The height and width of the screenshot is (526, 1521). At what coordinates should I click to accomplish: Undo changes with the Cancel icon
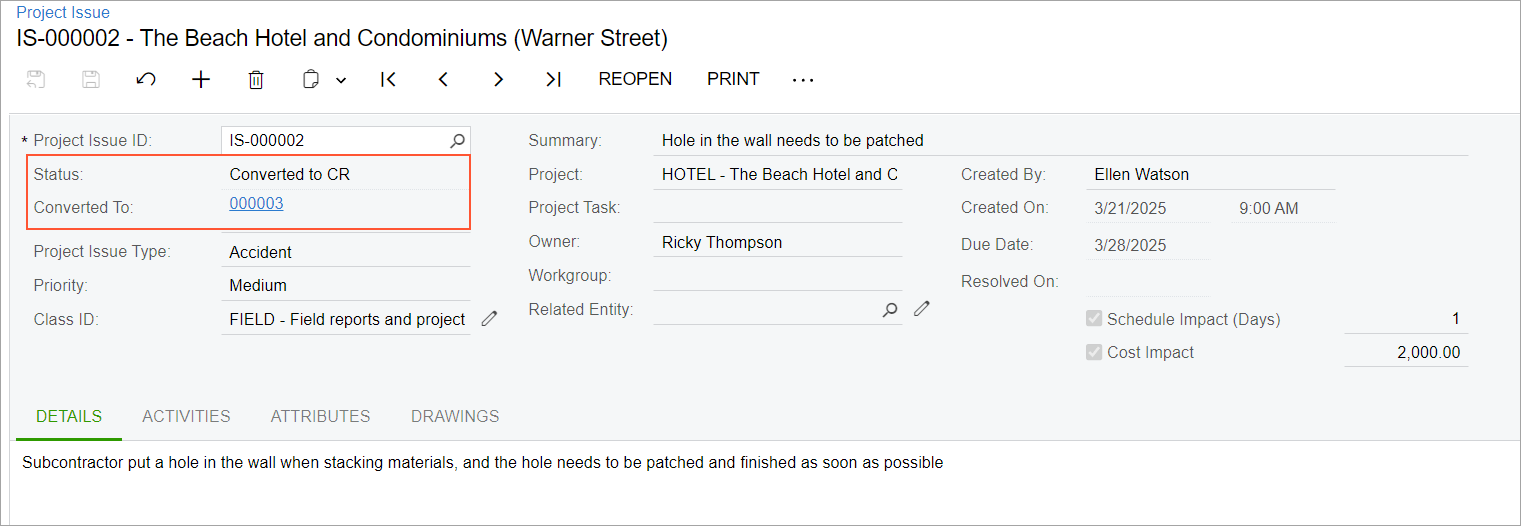[146, 80]
